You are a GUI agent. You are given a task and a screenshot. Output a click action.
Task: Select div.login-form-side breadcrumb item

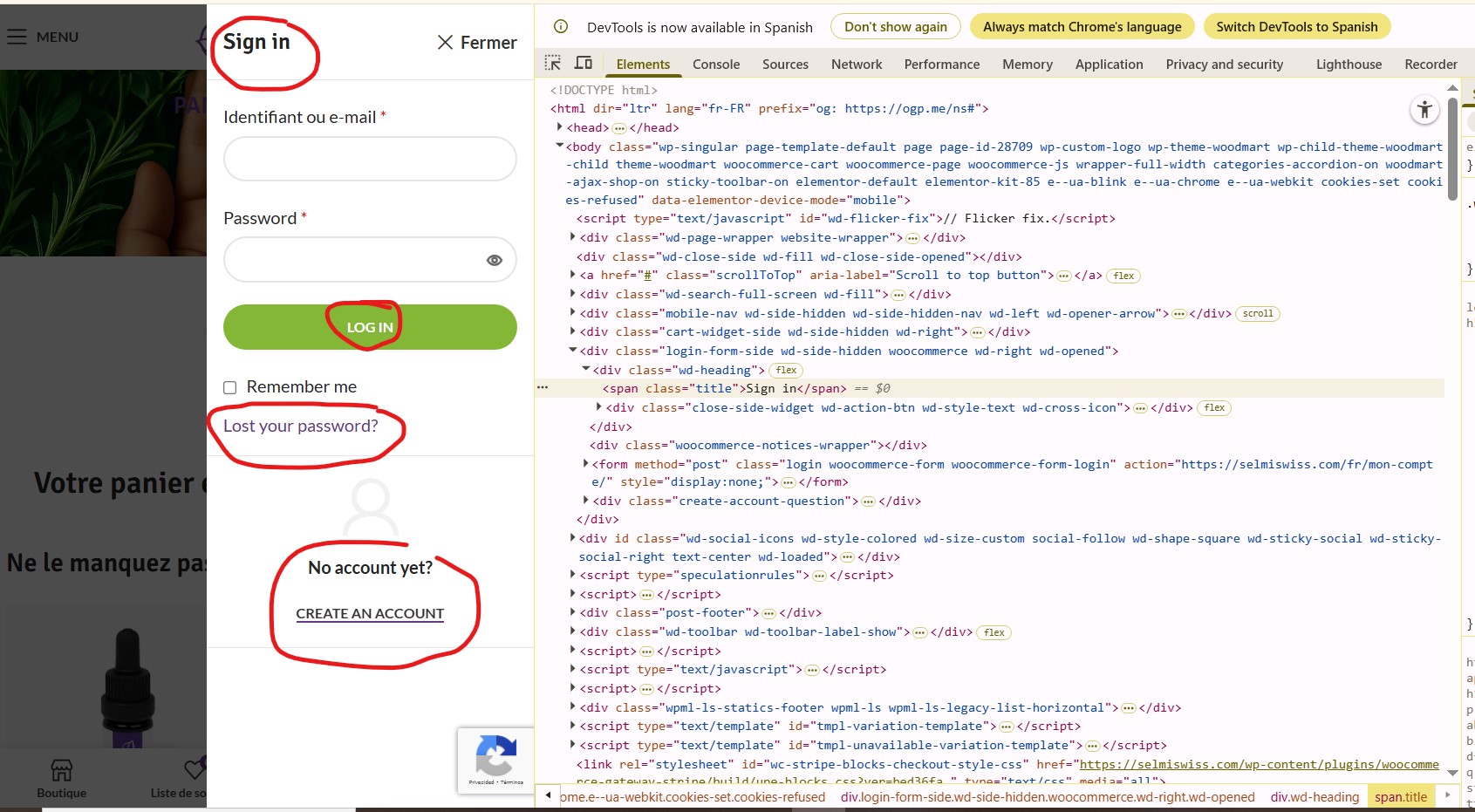1048,796
